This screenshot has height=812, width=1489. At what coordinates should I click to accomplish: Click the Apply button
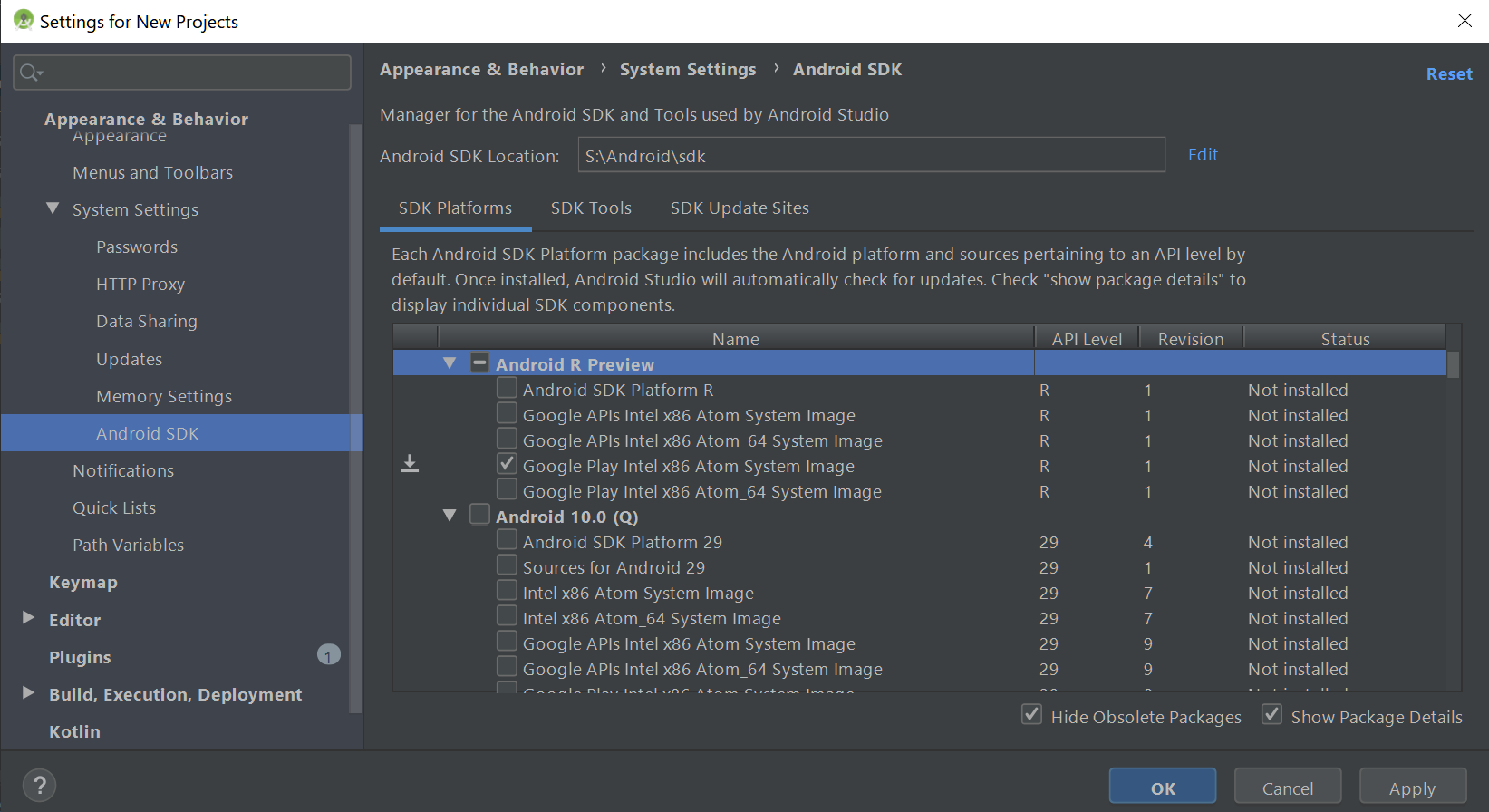pos(1412,788)
